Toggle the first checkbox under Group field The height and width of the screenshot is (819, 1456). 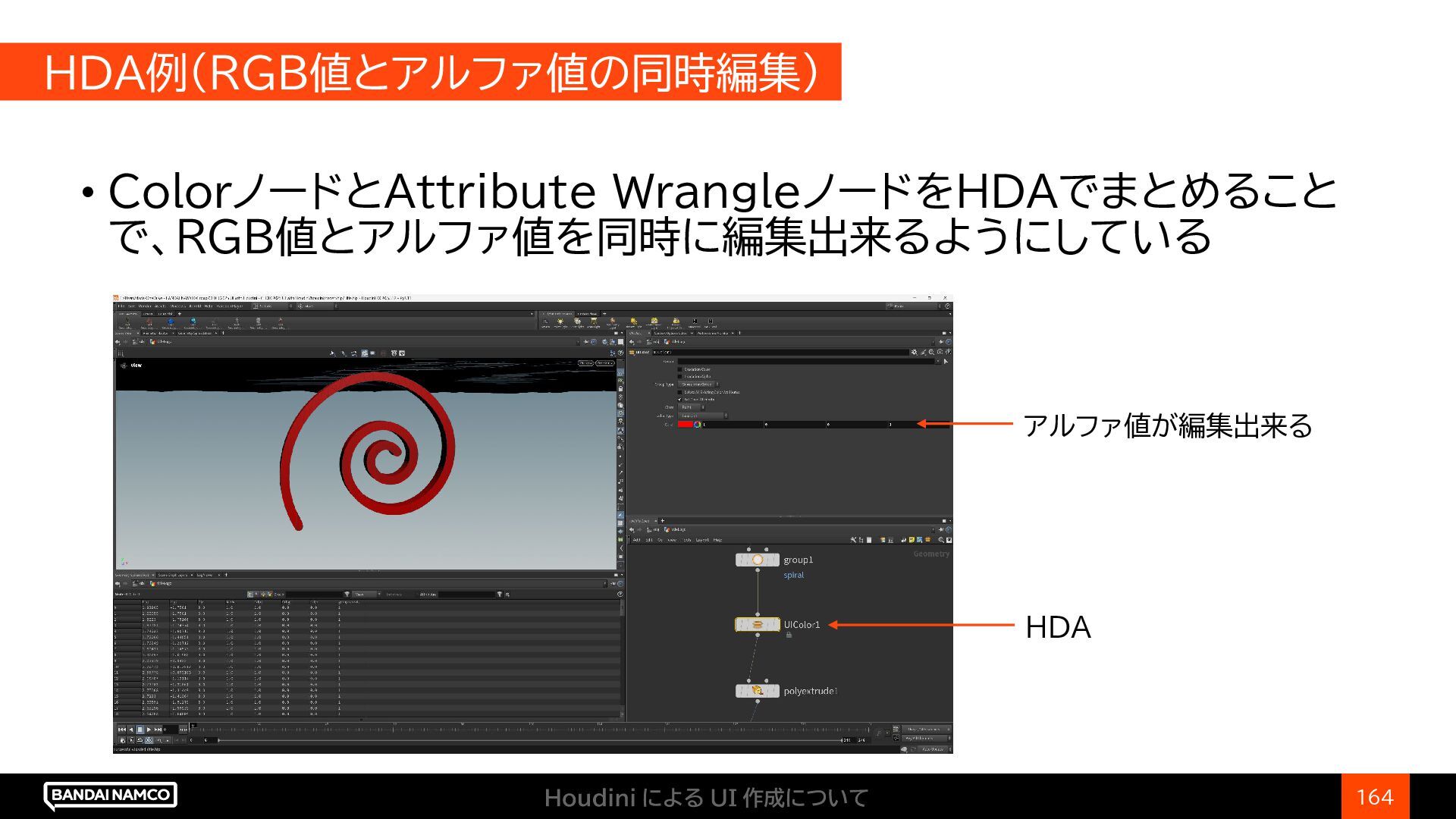coord(680,369)
